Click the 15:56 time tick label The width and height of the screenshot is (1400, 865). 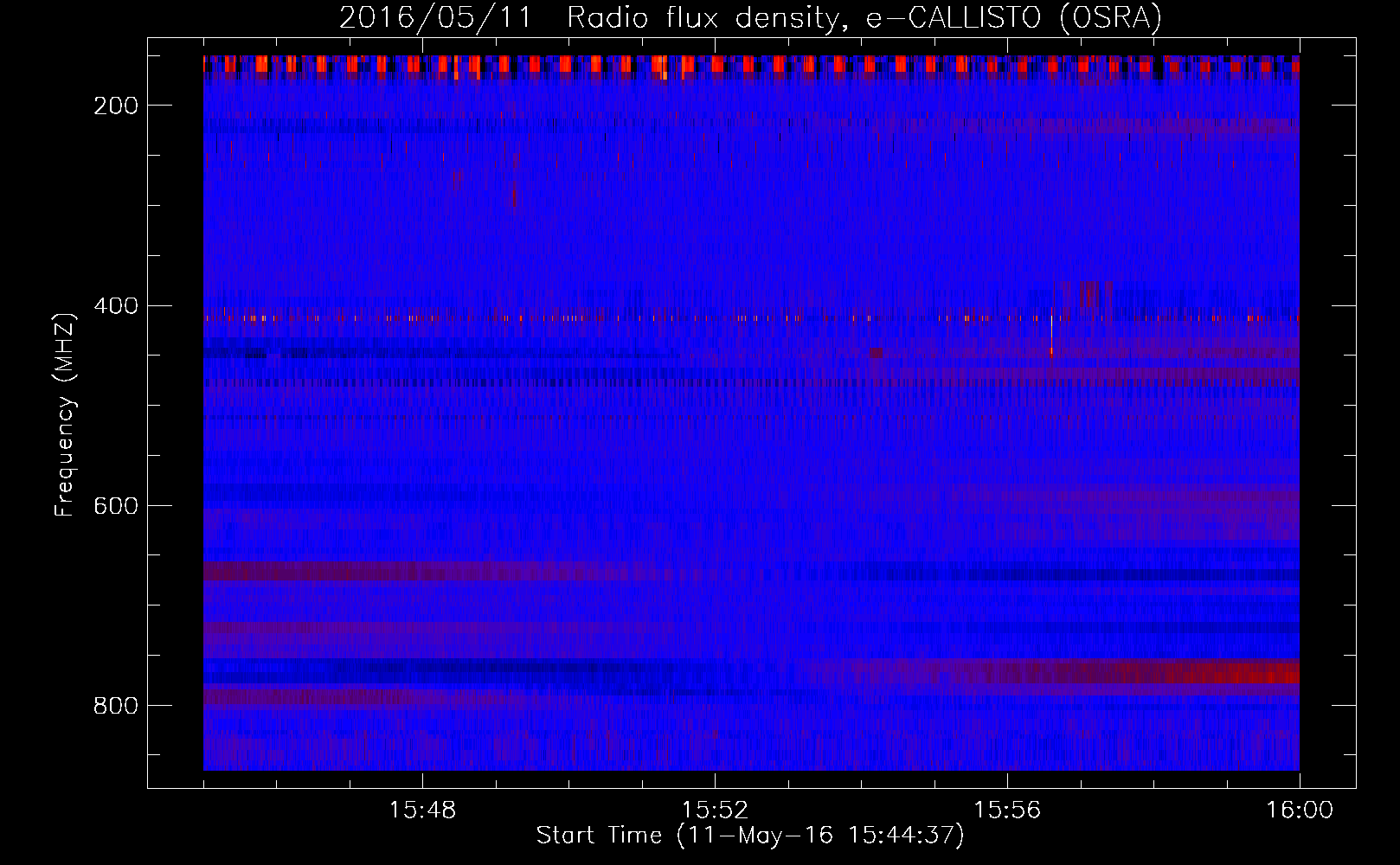(1007, 811)
